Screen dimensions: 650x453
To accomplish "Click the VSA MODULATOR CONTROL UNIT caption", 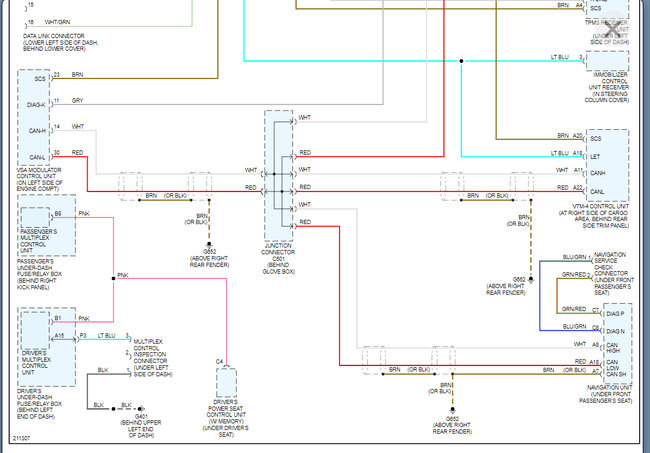I will coord(39,179).
